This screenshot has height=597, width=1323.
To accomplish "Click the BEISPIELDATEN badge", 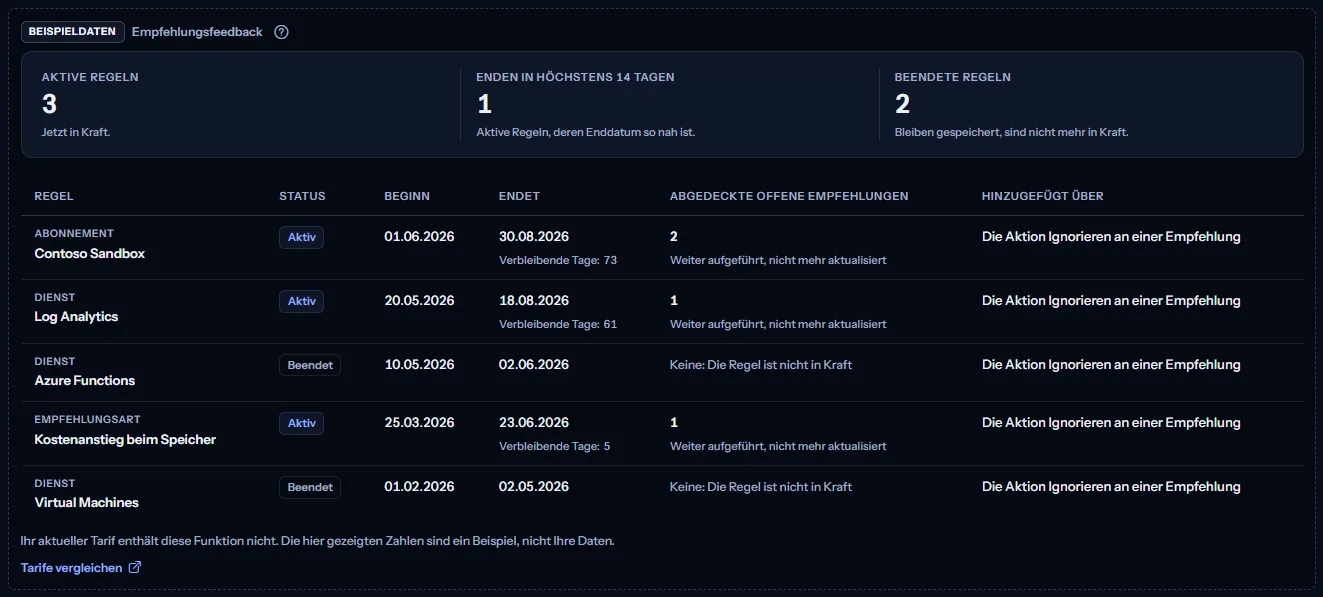I will [x=73, y=32].
